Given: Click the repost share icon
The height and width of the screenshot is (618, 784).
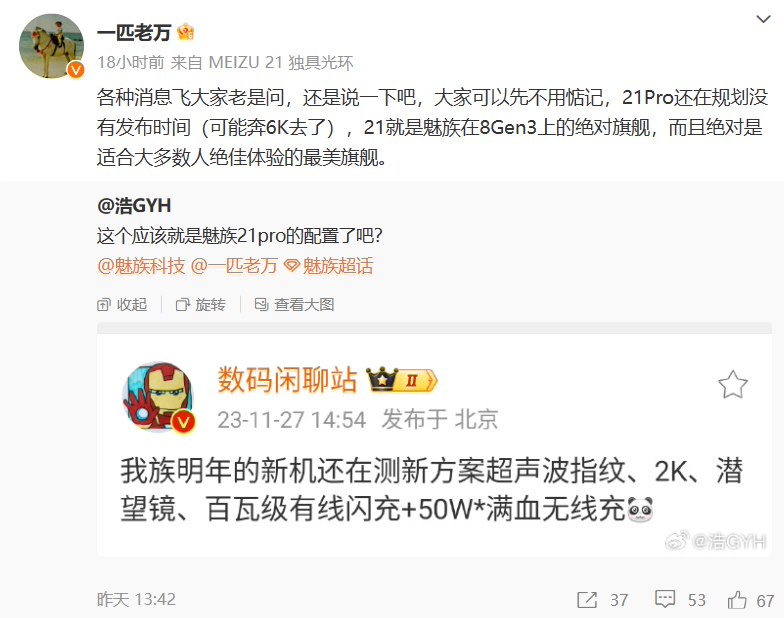Looking at the screenshot, I should click(587, 600).
